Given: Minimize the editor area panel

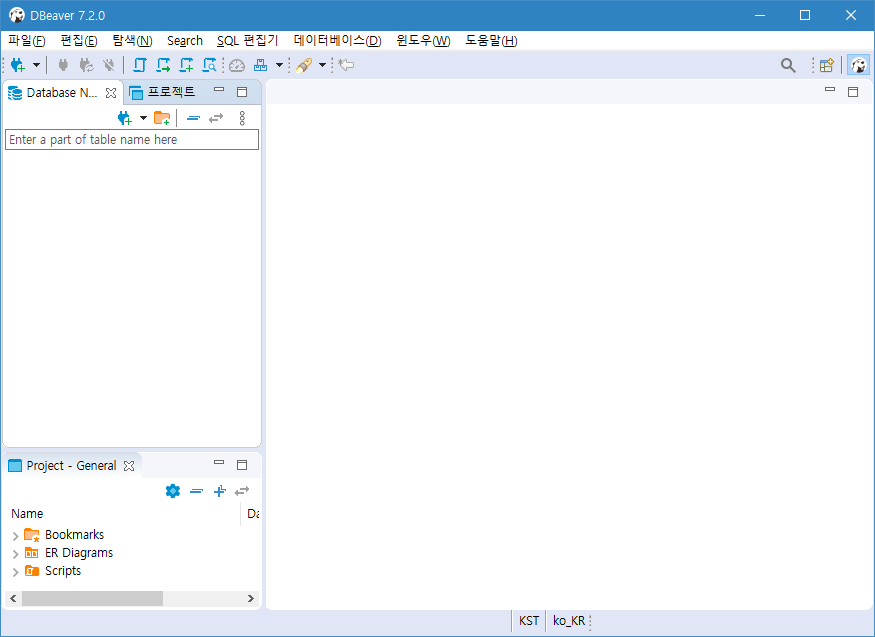Looking at the screenshot, I should 830,90.
